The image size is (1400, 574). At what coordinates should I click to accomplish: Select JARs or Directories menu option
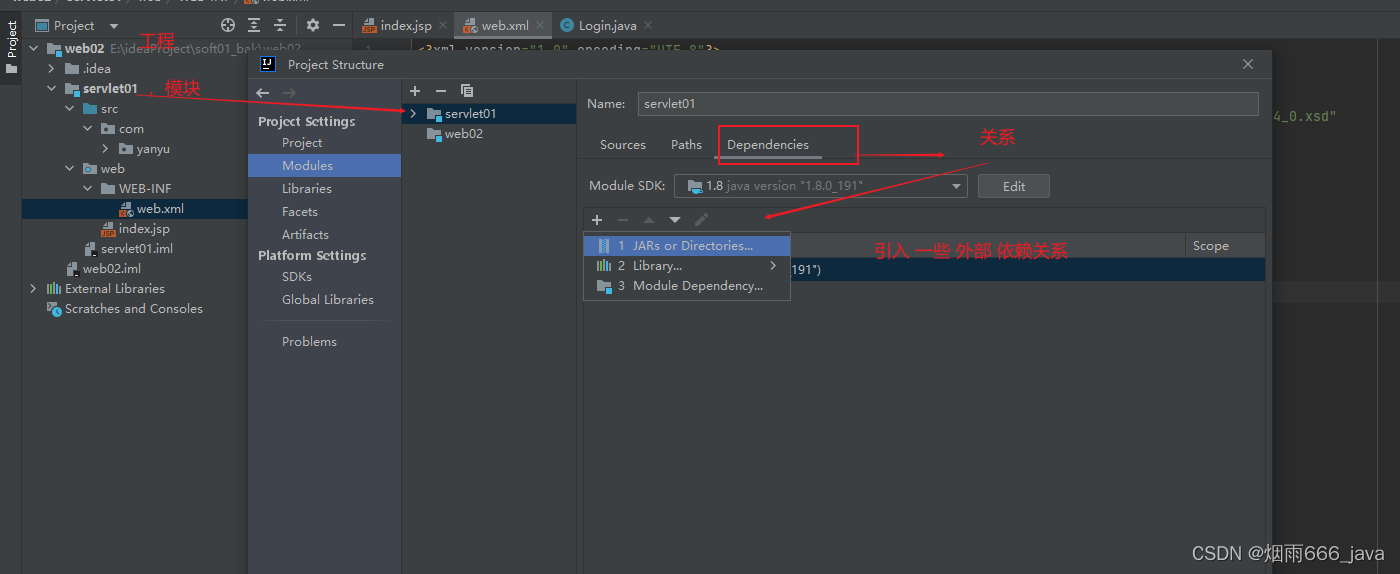686,246
